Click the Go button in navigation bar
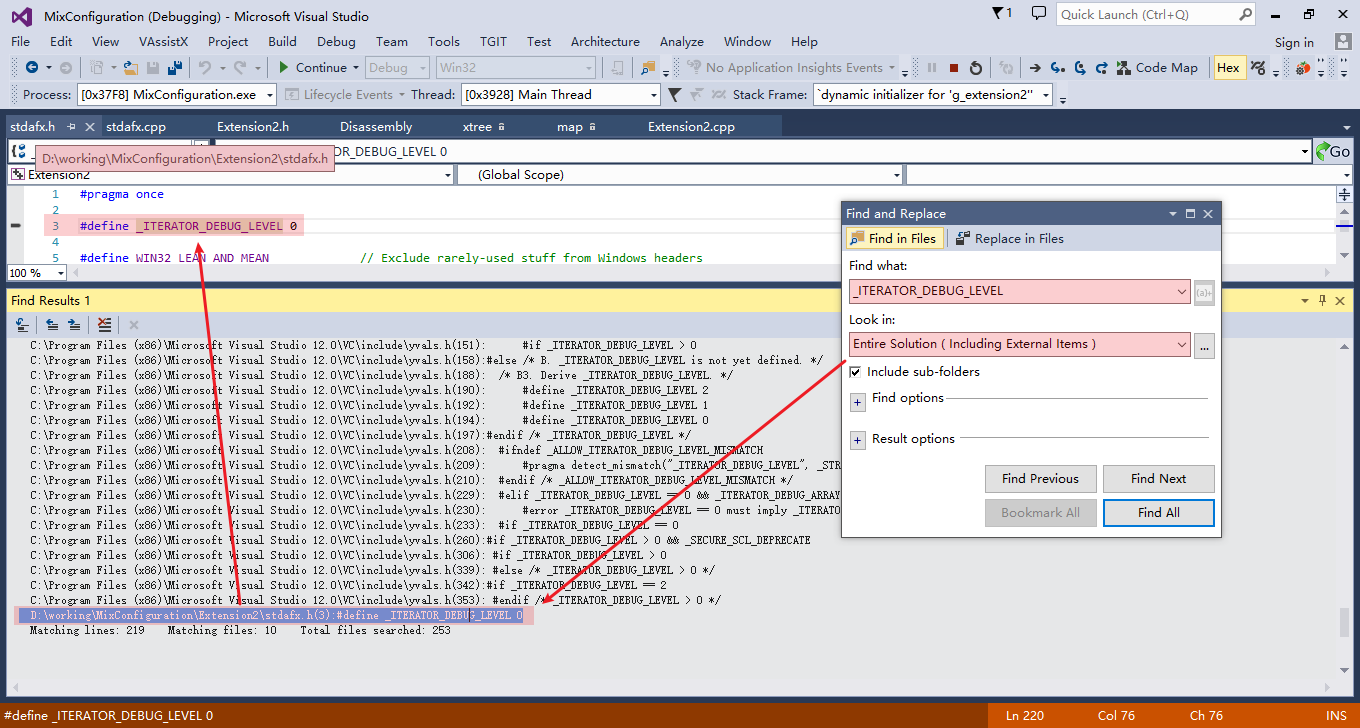The height and width of the screenshot is (728, 1360). [x=1333, y=151]
